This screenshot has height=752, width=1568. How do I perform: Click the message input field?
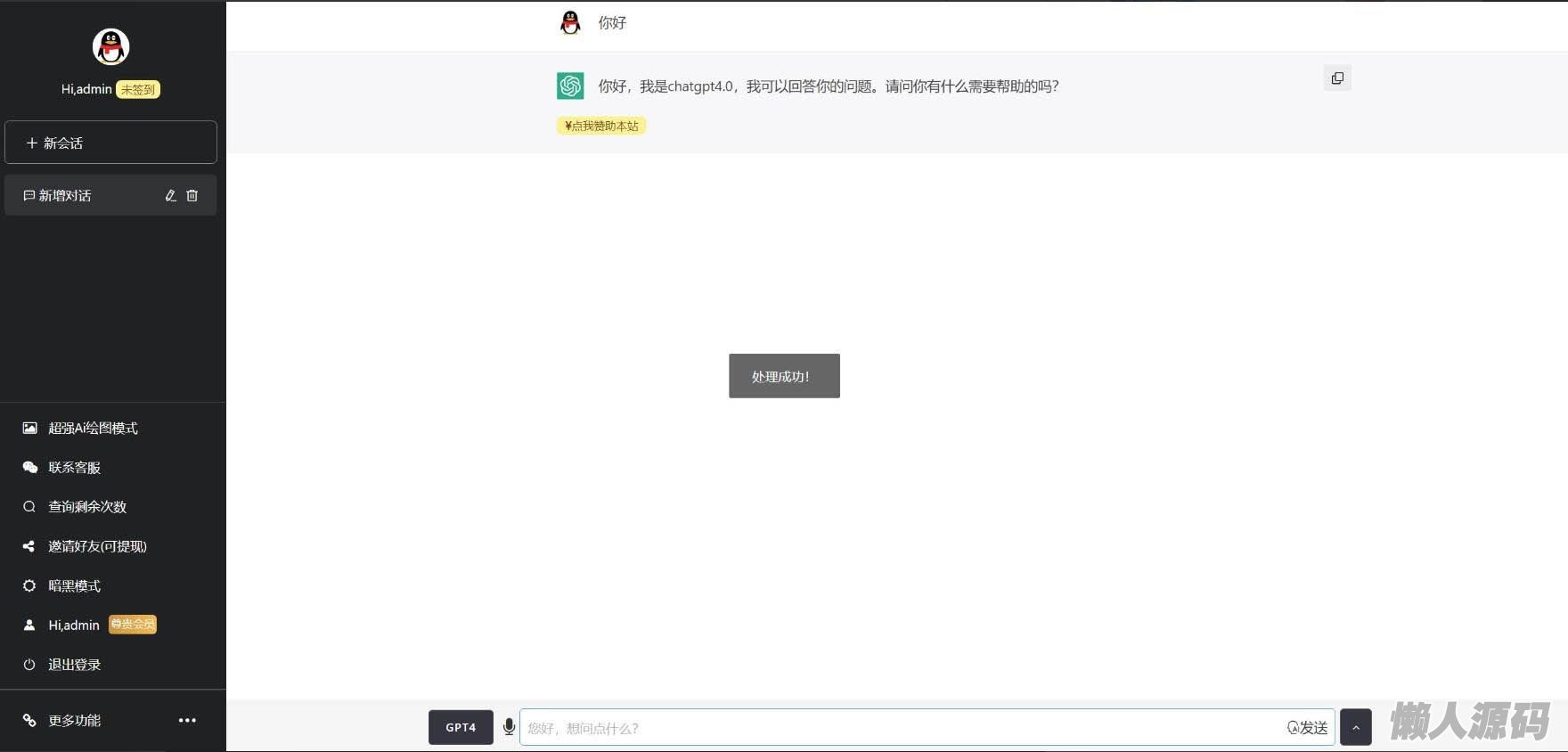tap(900, 727)
